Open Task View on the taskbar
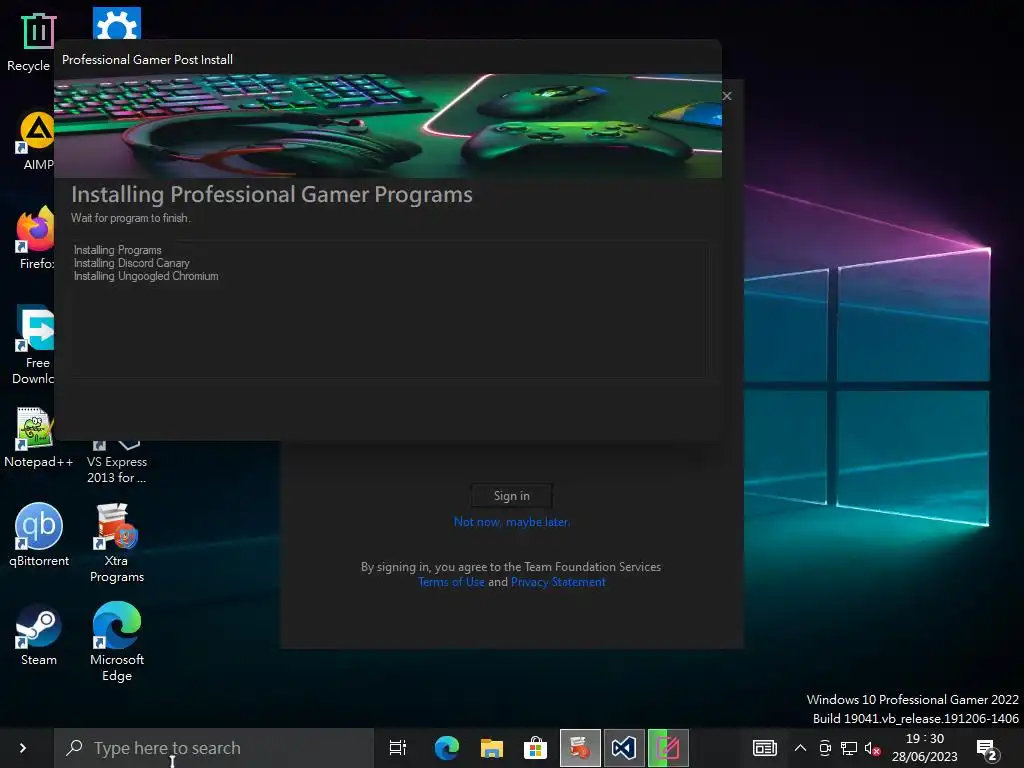 [397, 748]
